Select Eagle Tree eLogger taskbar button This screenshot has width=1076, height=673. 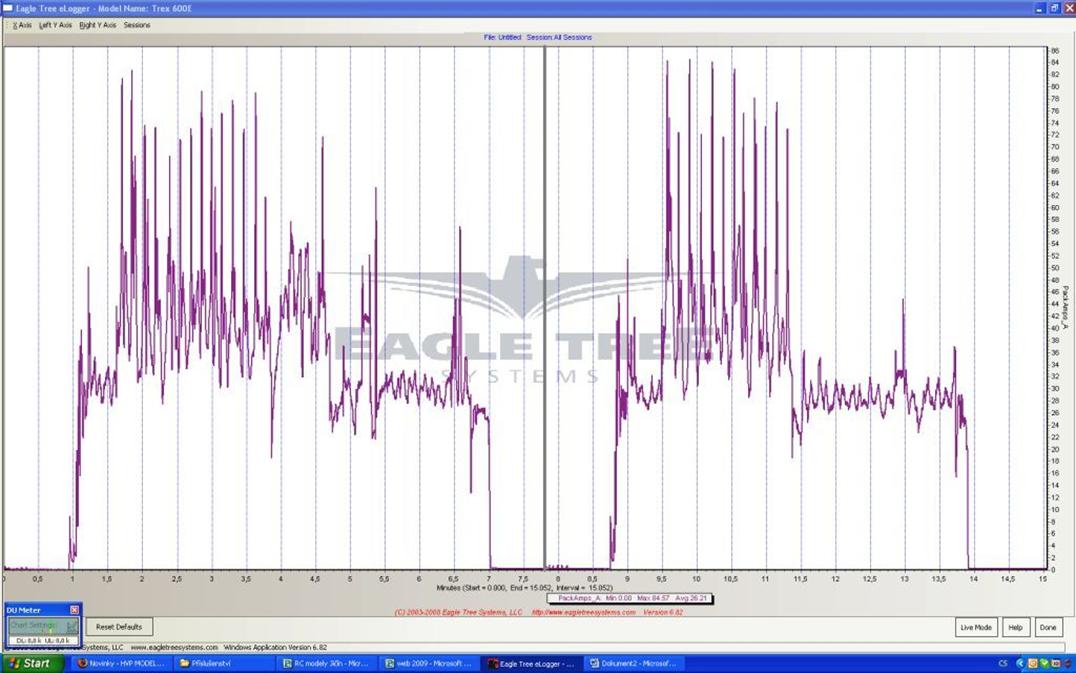coord(530,663)
